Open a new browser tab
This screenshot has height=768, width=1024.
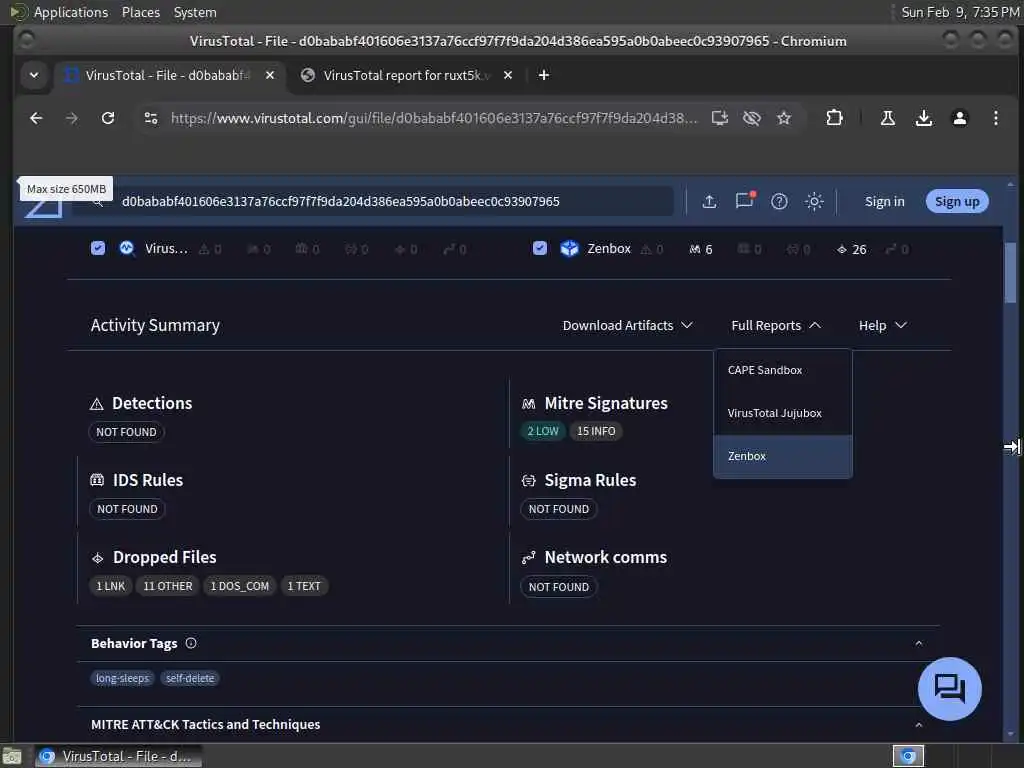coord(543,75)
